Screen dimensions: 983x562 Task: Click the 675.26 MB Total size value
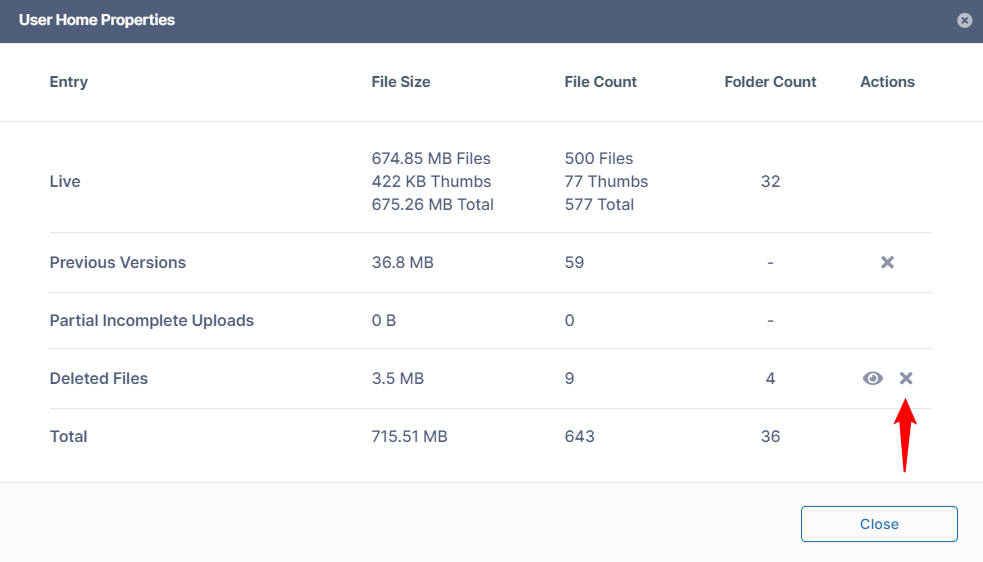click(x=432, y=205)
